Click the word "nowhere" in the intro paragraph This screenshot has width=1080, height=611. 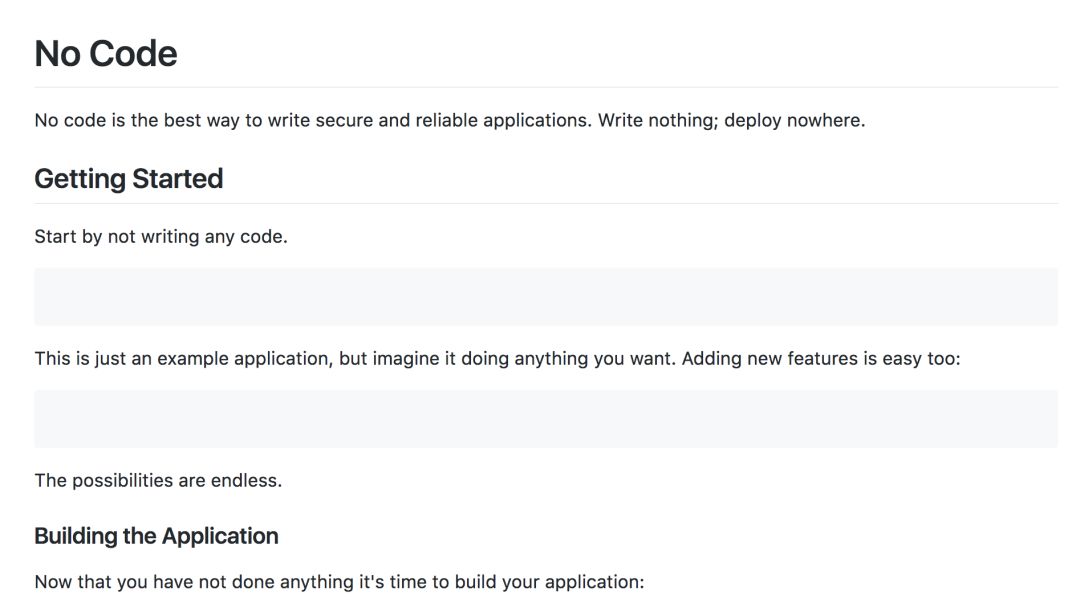824,120
